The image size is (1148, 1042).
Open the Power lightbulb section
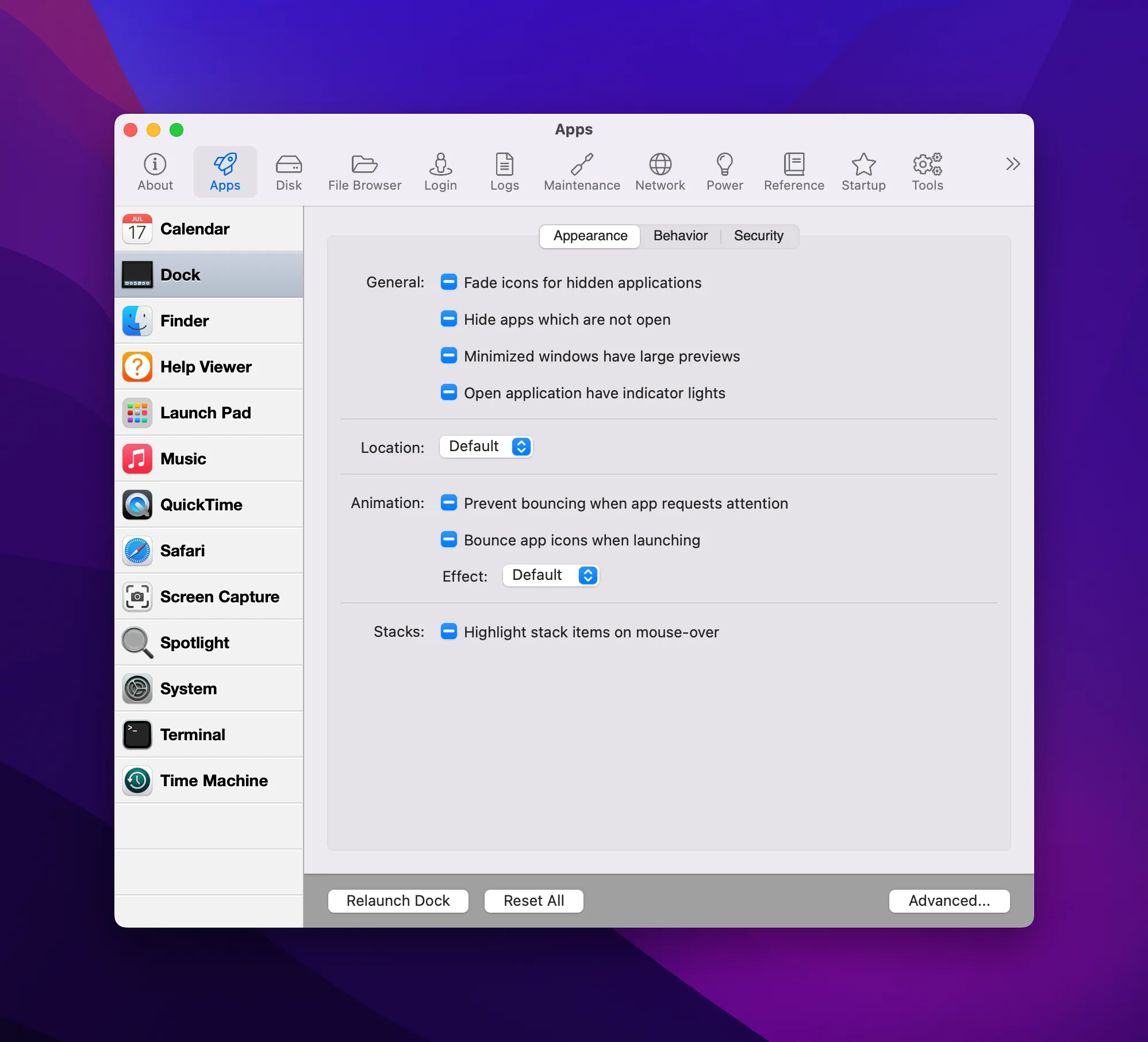(x=724, y=172)
